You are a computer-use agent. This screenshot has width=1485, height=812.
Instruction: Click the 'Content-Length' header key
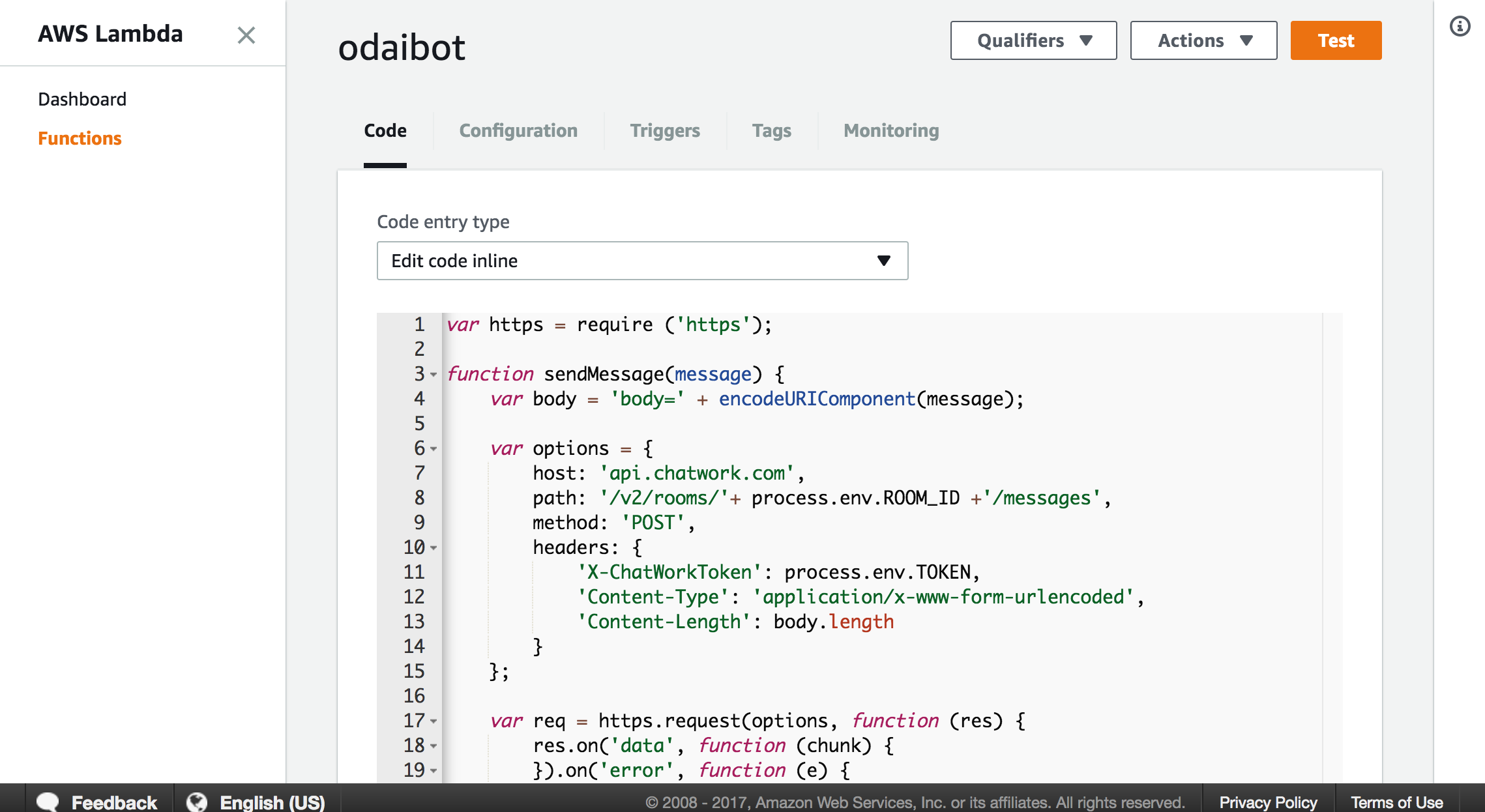tap(664, 622)
